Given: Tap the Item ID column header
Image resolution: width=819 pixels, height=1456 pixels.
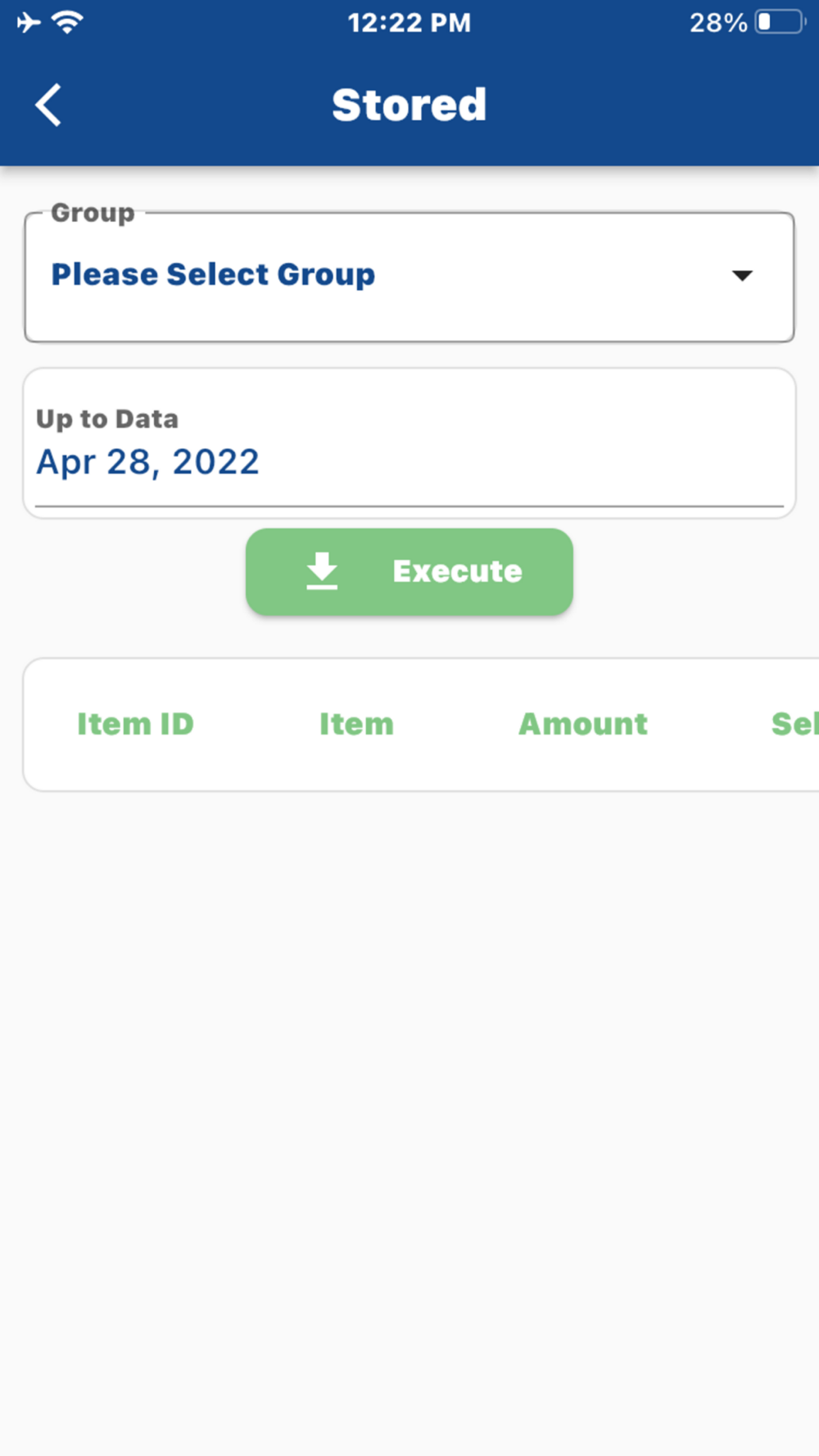Looking at the screenshot, I should click(135, 724).
